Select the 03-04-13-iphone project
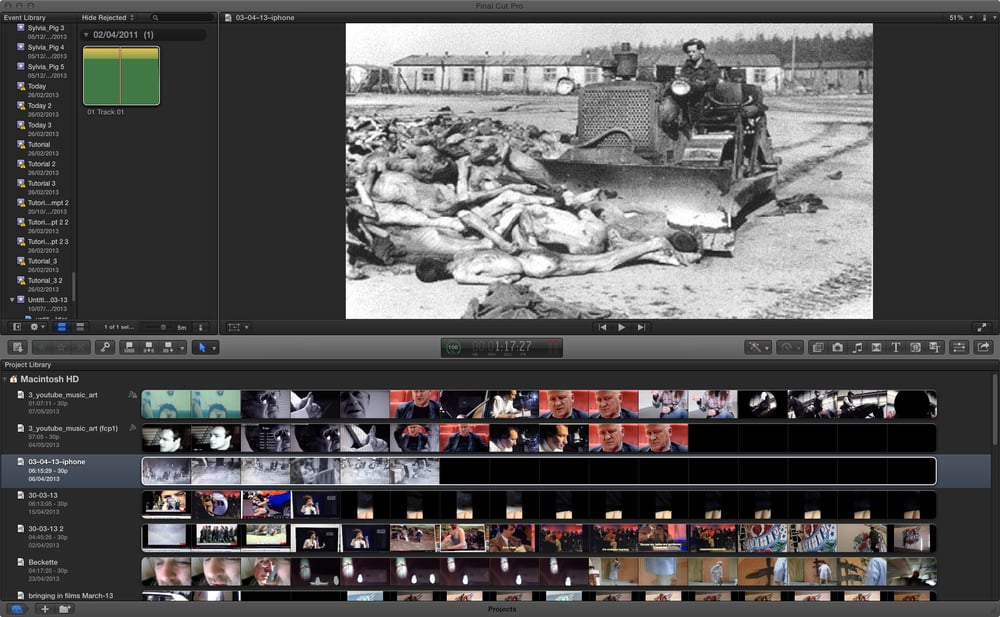This screenshot has width=1000, height=617. [58, 462]
